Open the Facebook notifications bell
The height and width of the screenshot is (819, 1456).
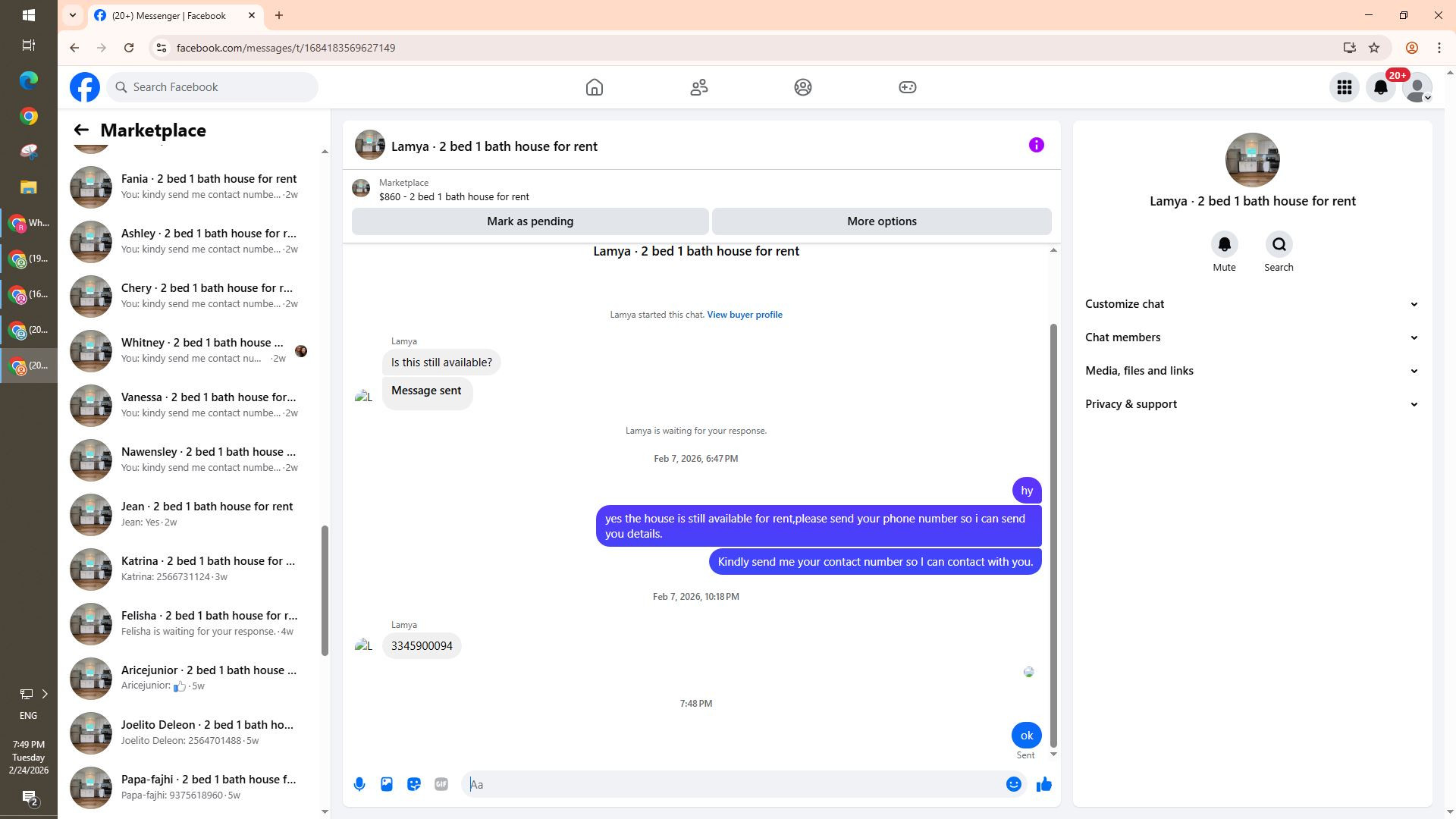pos(1381,87)
